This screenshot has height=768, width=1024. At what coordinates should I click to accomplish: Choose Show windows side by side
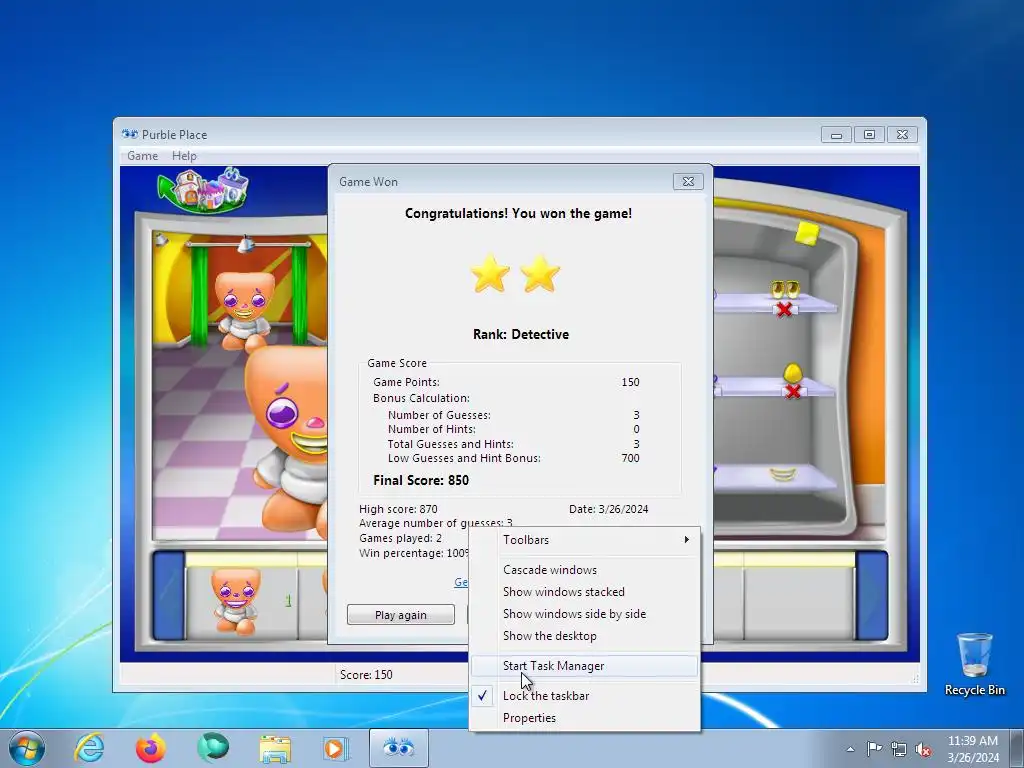click(584, 615)
